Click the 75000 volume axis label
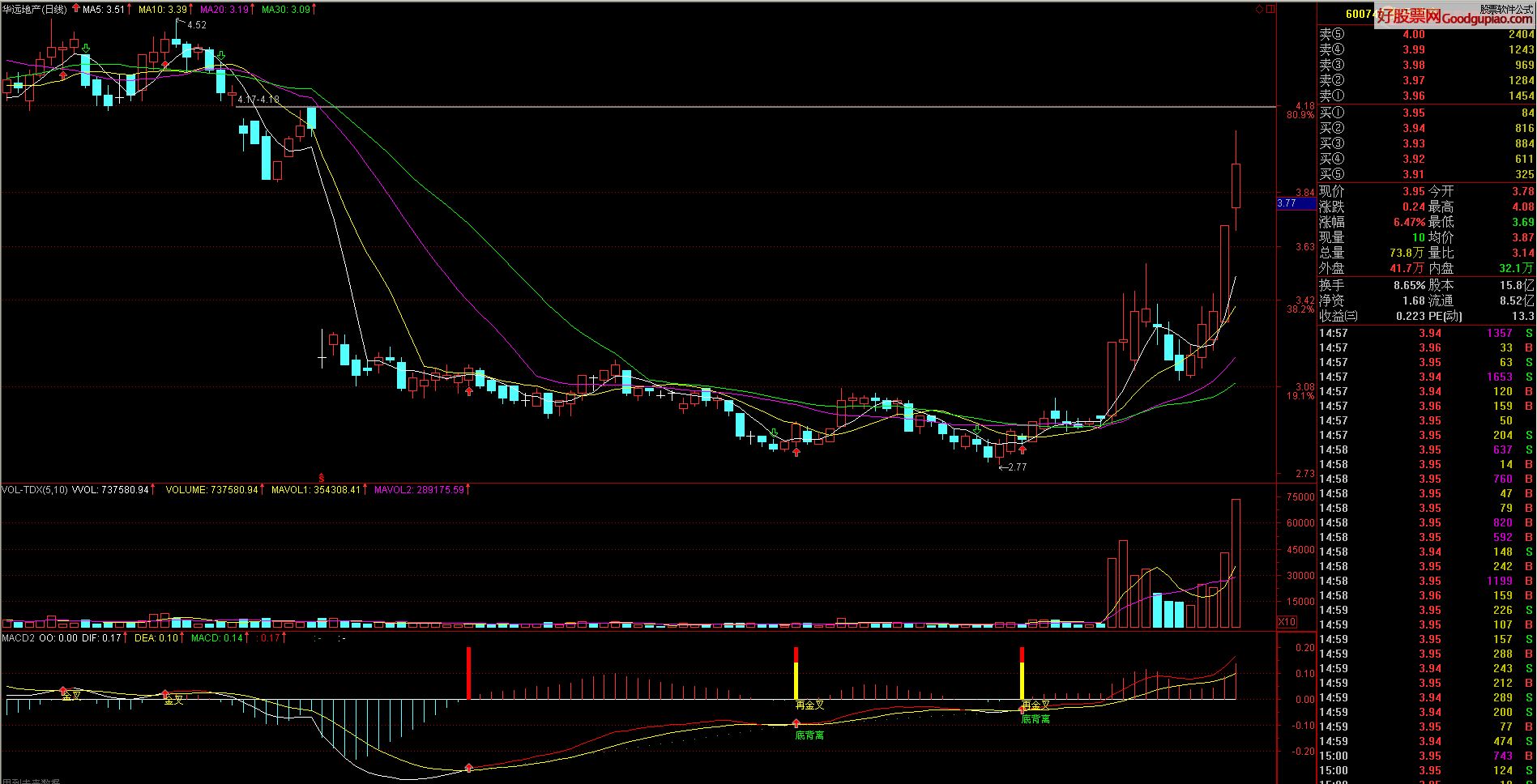This screenshot has height=784, width=1537. (x=1300, y=497)
